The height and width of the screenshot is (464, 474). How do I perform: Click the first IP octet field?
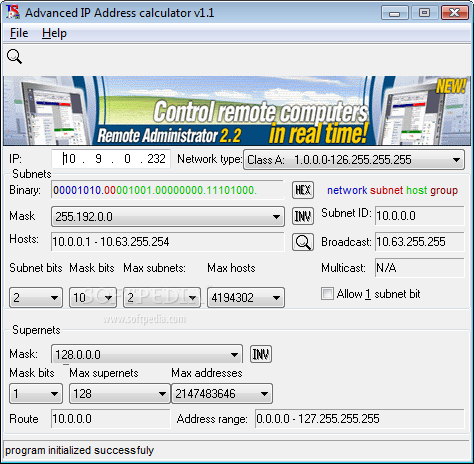coord(69,159)
